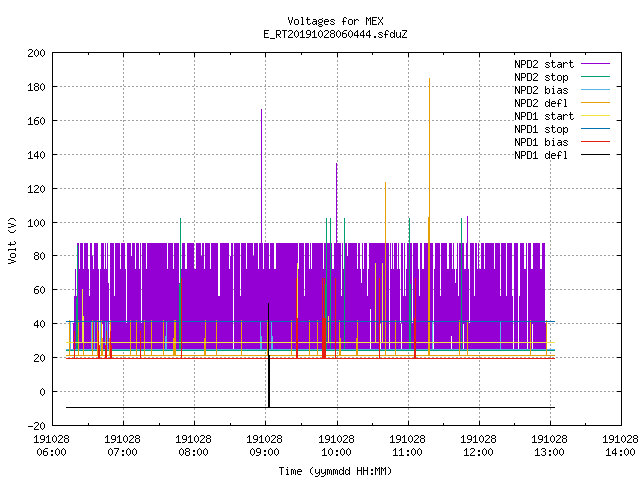Click the x-axis tick label 191028 06:00
Screen dimensions: 640x480
point(51,445)
